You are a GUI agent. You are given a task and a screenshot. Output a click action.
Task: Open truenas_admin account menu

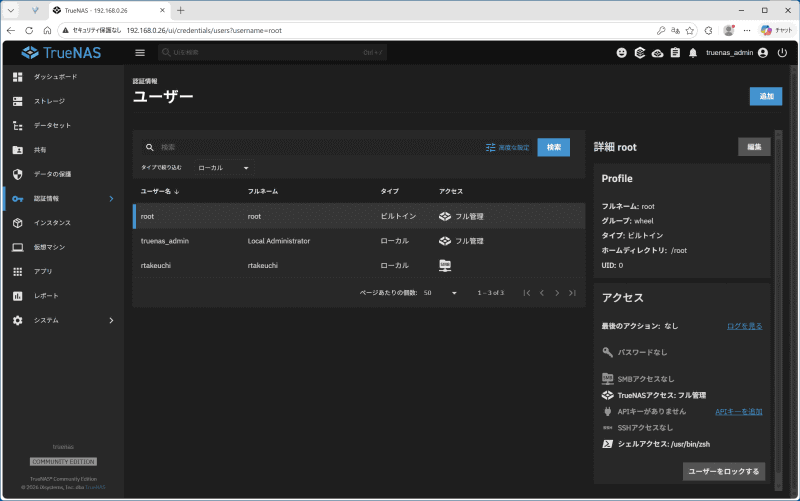pyautogui.click(x=737, y=53)
